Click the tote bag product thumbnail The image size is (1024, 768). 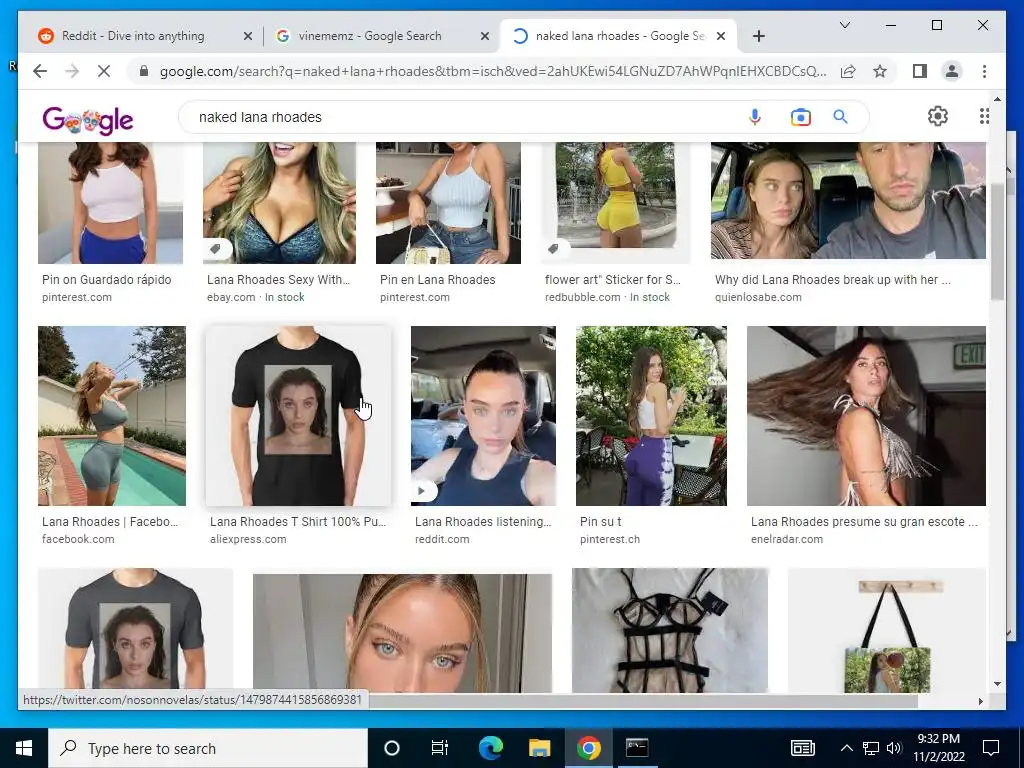click(886, 630)
